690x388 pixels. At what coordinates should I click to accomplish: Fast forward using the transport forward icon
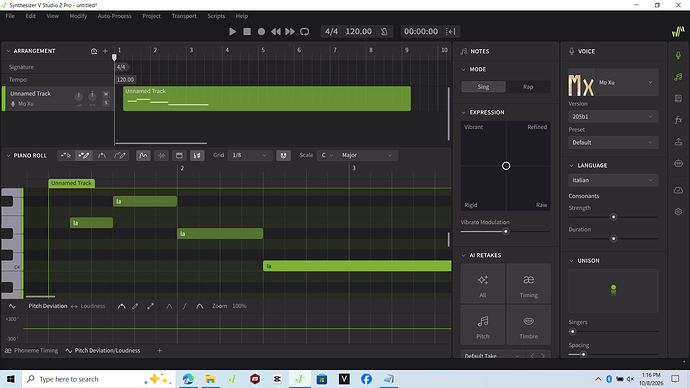point(290,31)
